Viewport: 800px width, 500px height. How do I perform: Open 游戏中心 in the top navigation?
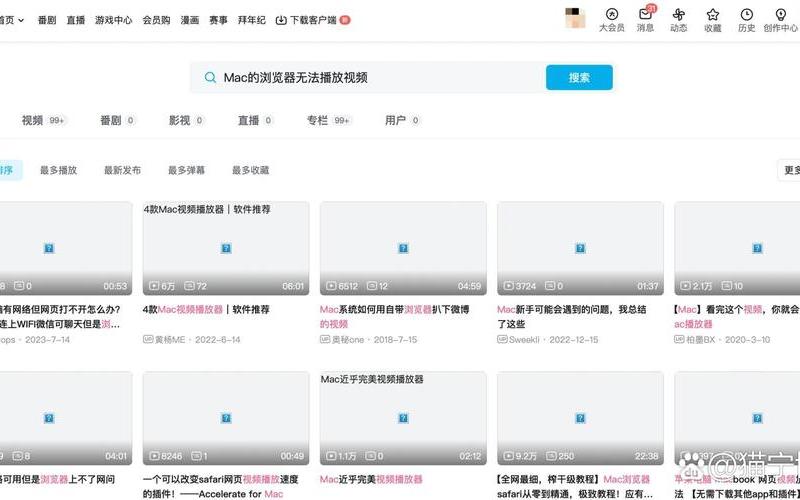pyautogui.click(x=113, y=20)
